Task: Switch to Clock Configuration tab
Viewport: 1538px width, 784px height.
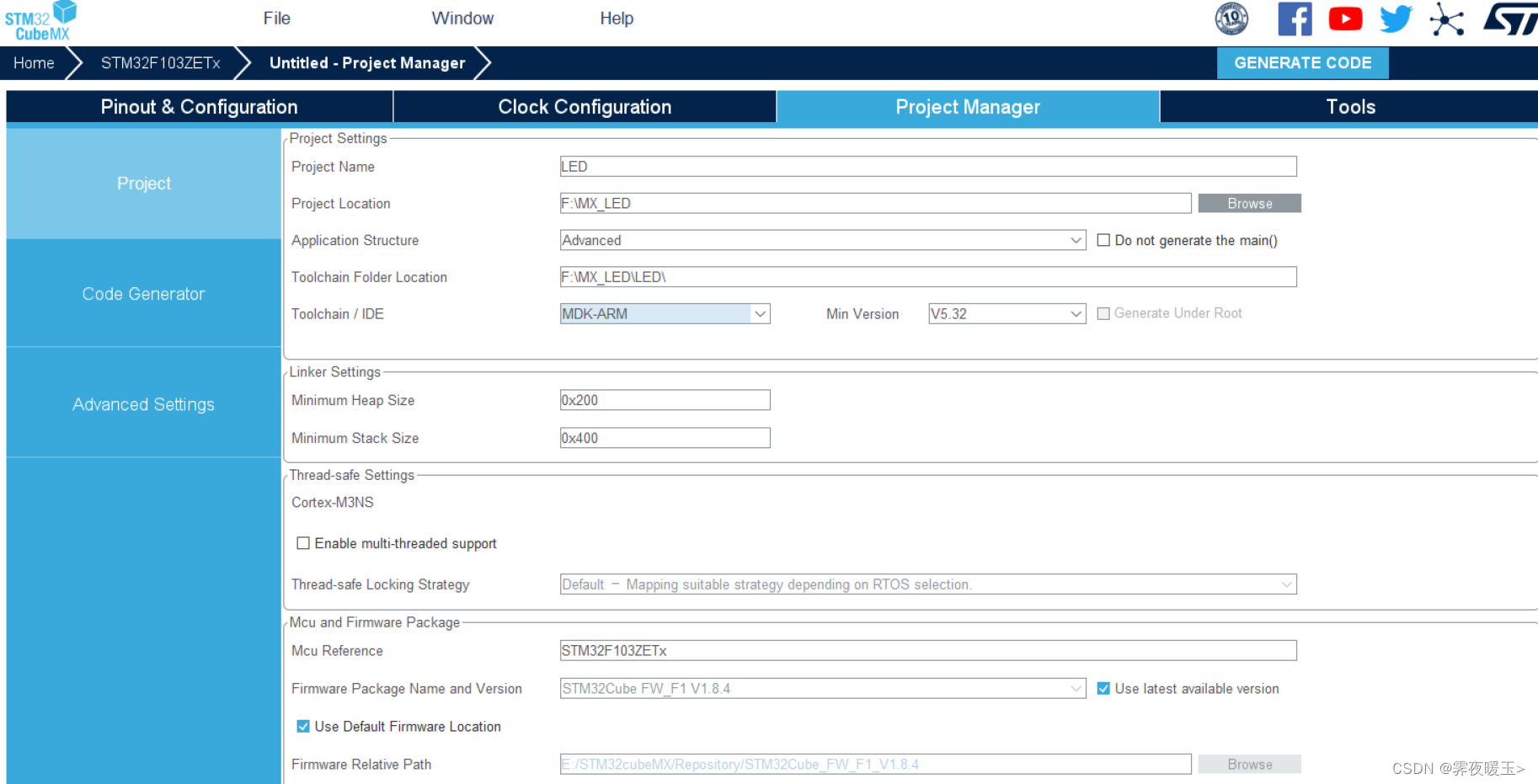Action: point(585,107)
